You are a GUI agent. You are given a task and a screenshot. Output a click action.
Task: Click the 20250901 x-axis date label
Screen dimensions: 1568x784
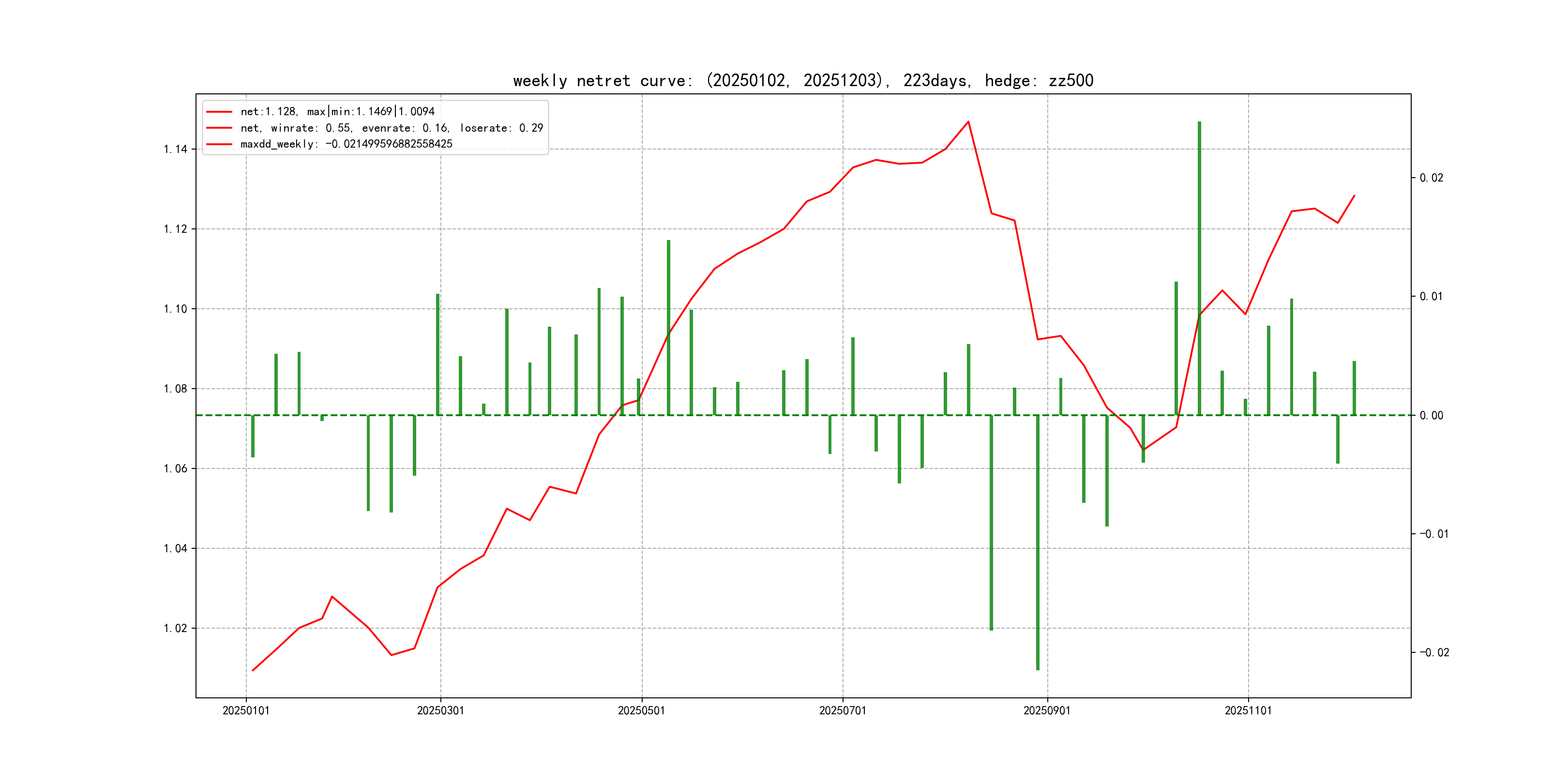click(1047, 710)
